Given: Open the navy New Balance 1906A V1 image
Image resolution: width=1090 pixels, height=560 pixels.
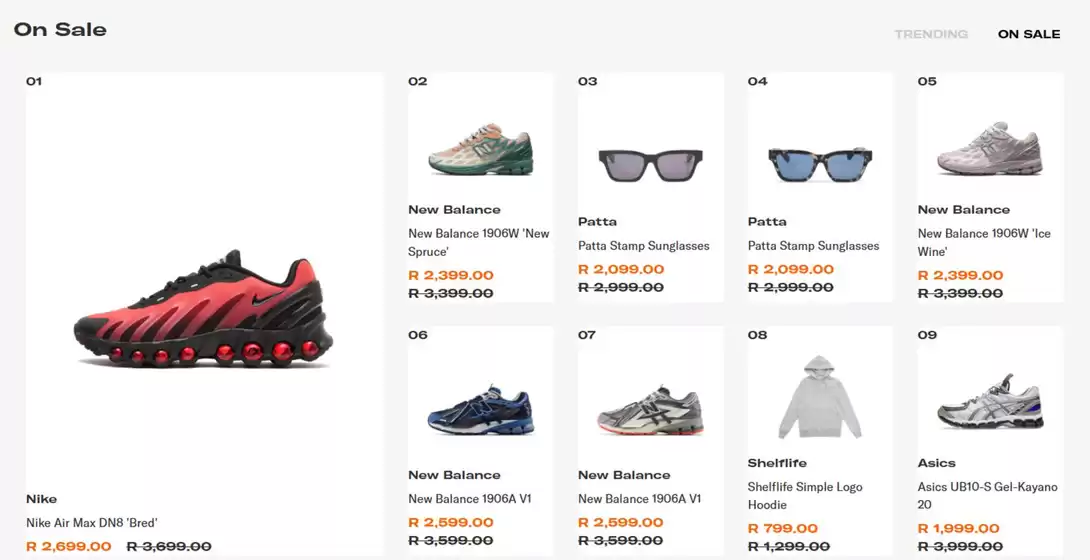Looking at the screenshot, I should pyautogui.click(x=480, y=410).
